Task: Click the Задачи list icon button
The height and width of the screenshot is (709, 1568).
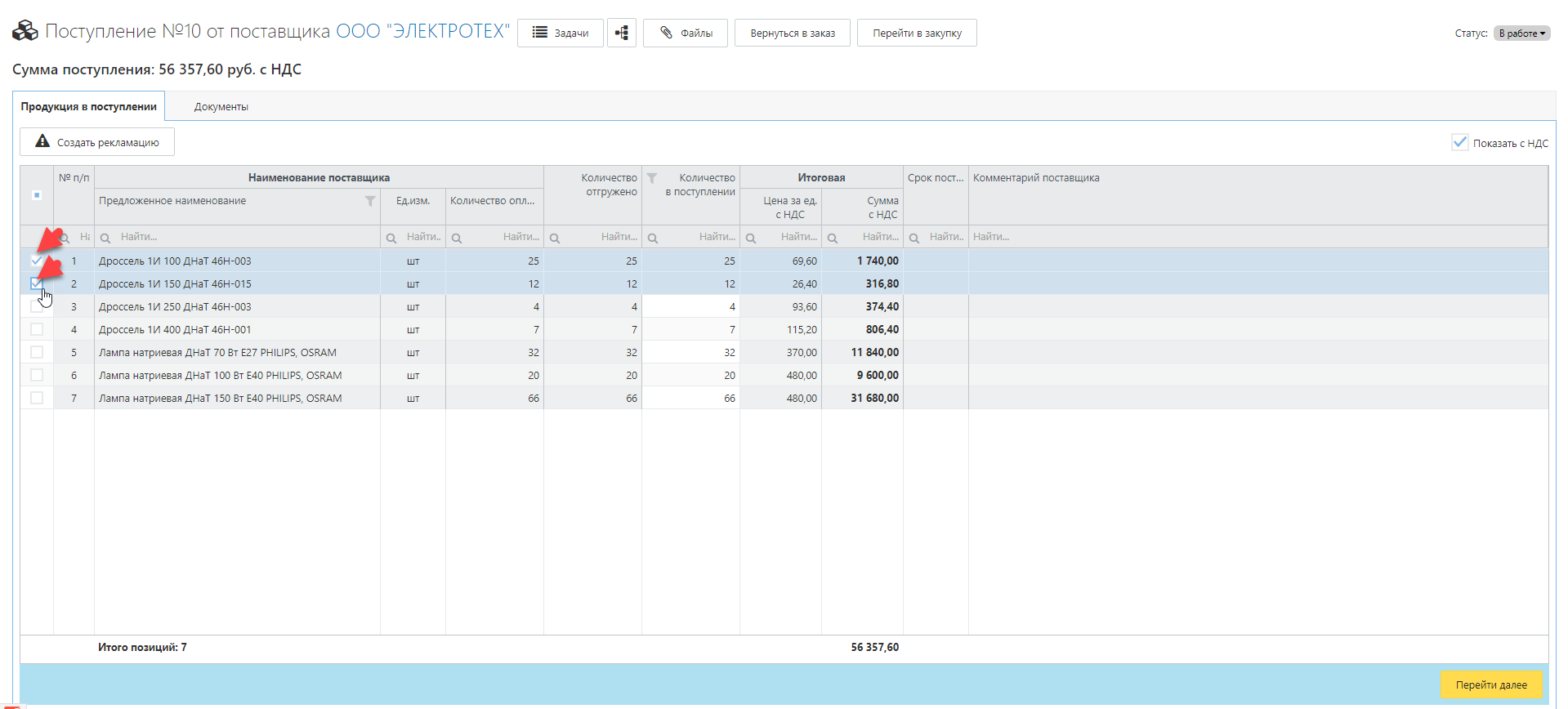Action: (x=540, y=33)
